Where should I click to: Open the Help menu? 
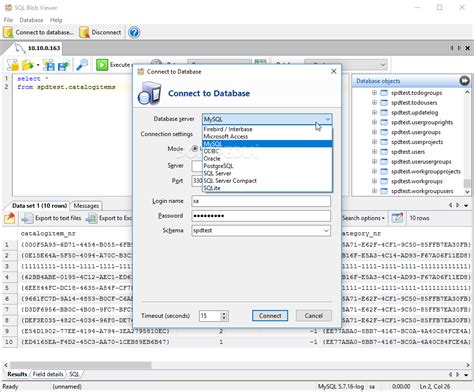[56, 20]
